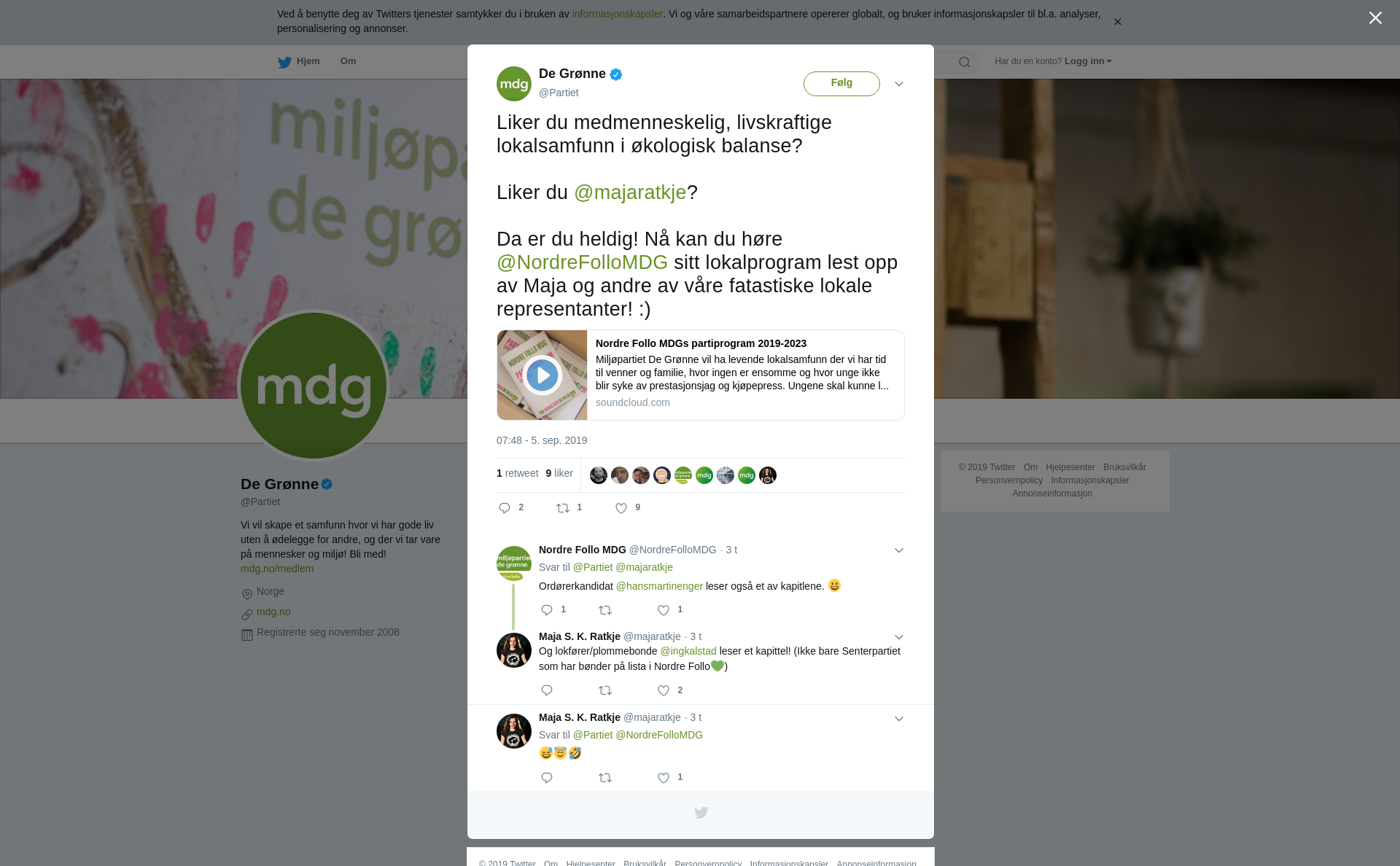
Task: Play the SoundCloud partiprogram audio card
Action: (542, 375)
